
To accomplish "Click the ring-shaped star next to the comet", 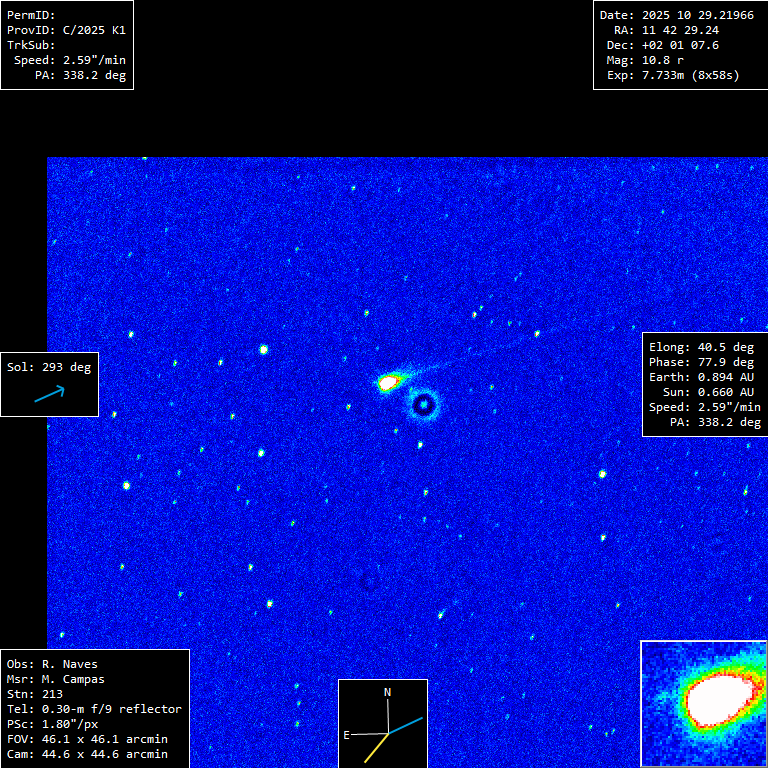I will point(424,405).
